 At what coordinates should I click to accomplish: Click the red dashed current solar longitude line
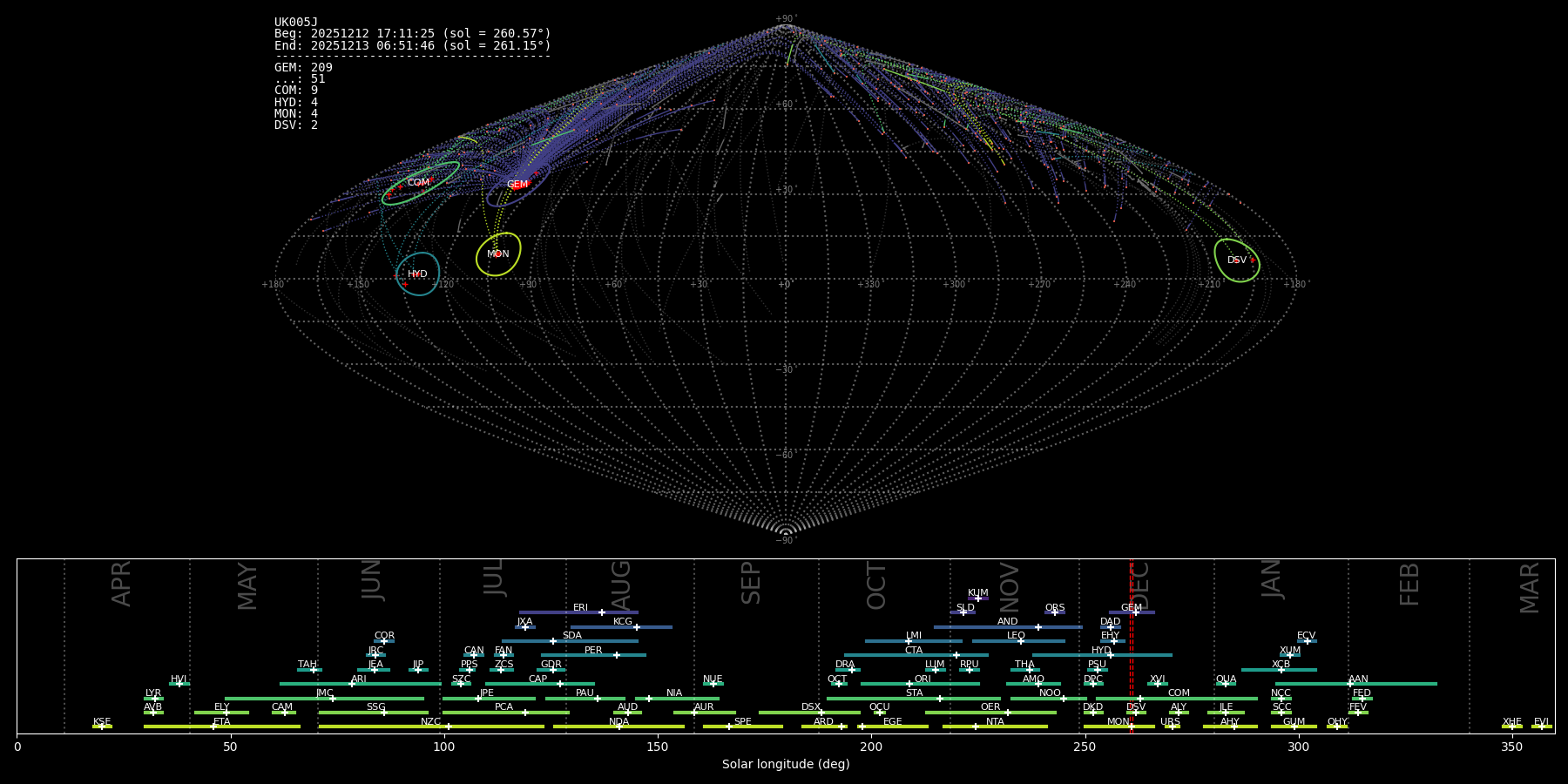[x=1132, y=645]
